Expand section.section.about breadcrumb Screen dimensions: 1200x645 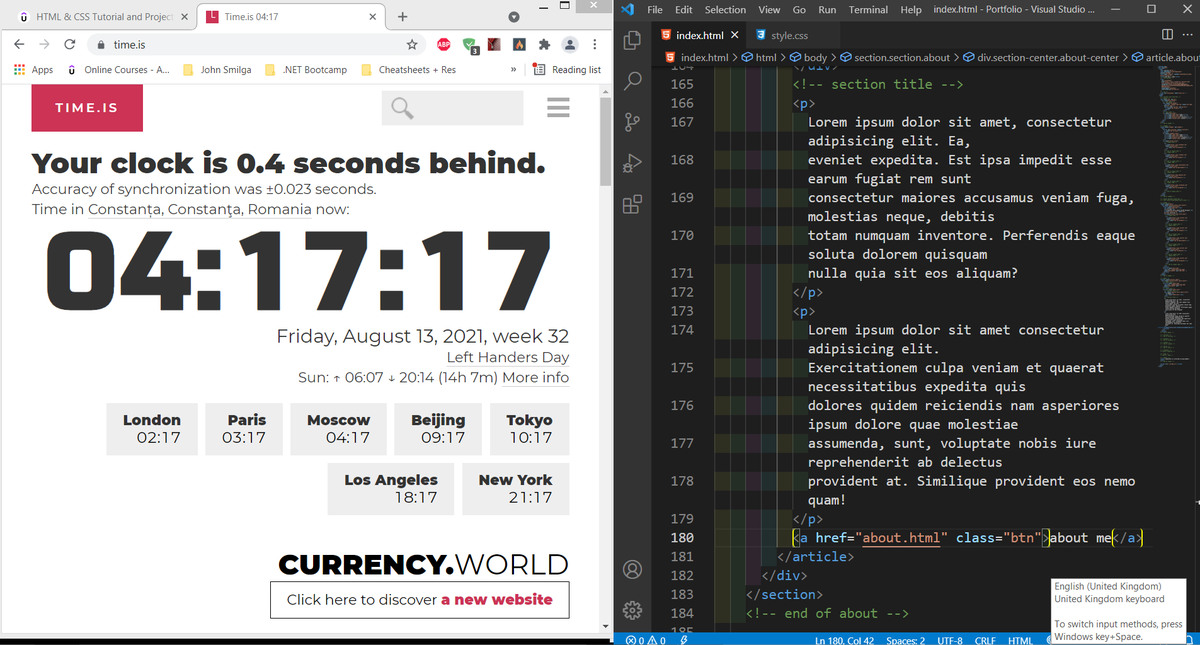[x=894, y=57]
